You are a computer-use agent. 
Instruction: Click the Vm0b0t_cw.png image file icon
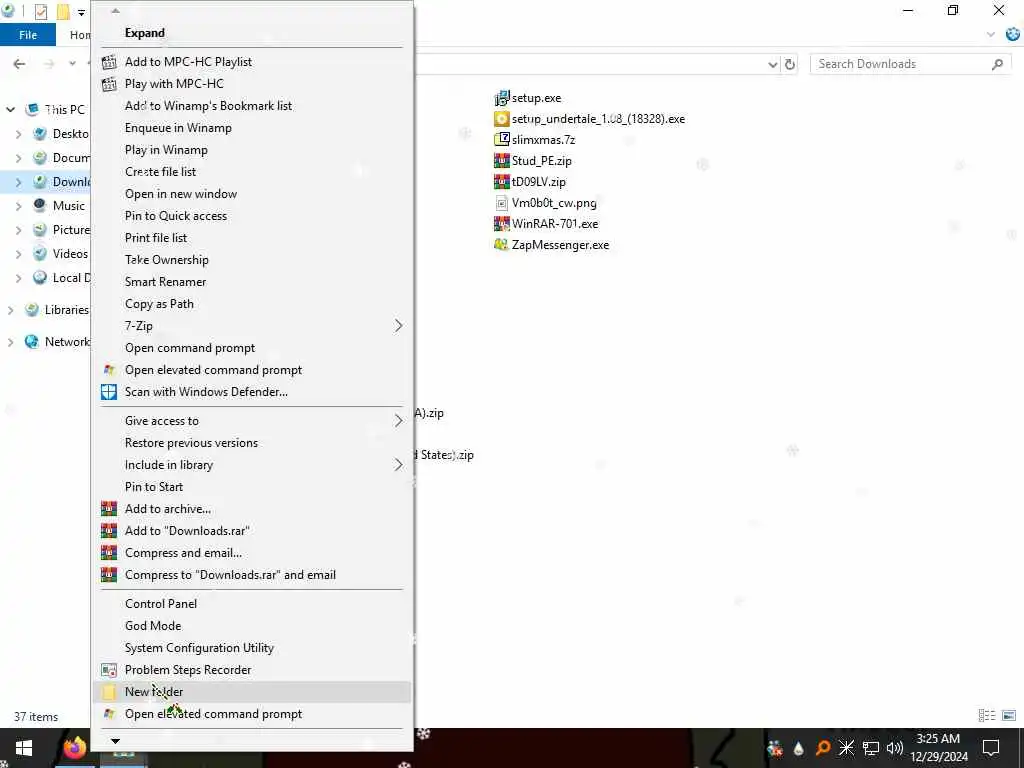click(x=502, y=203)
